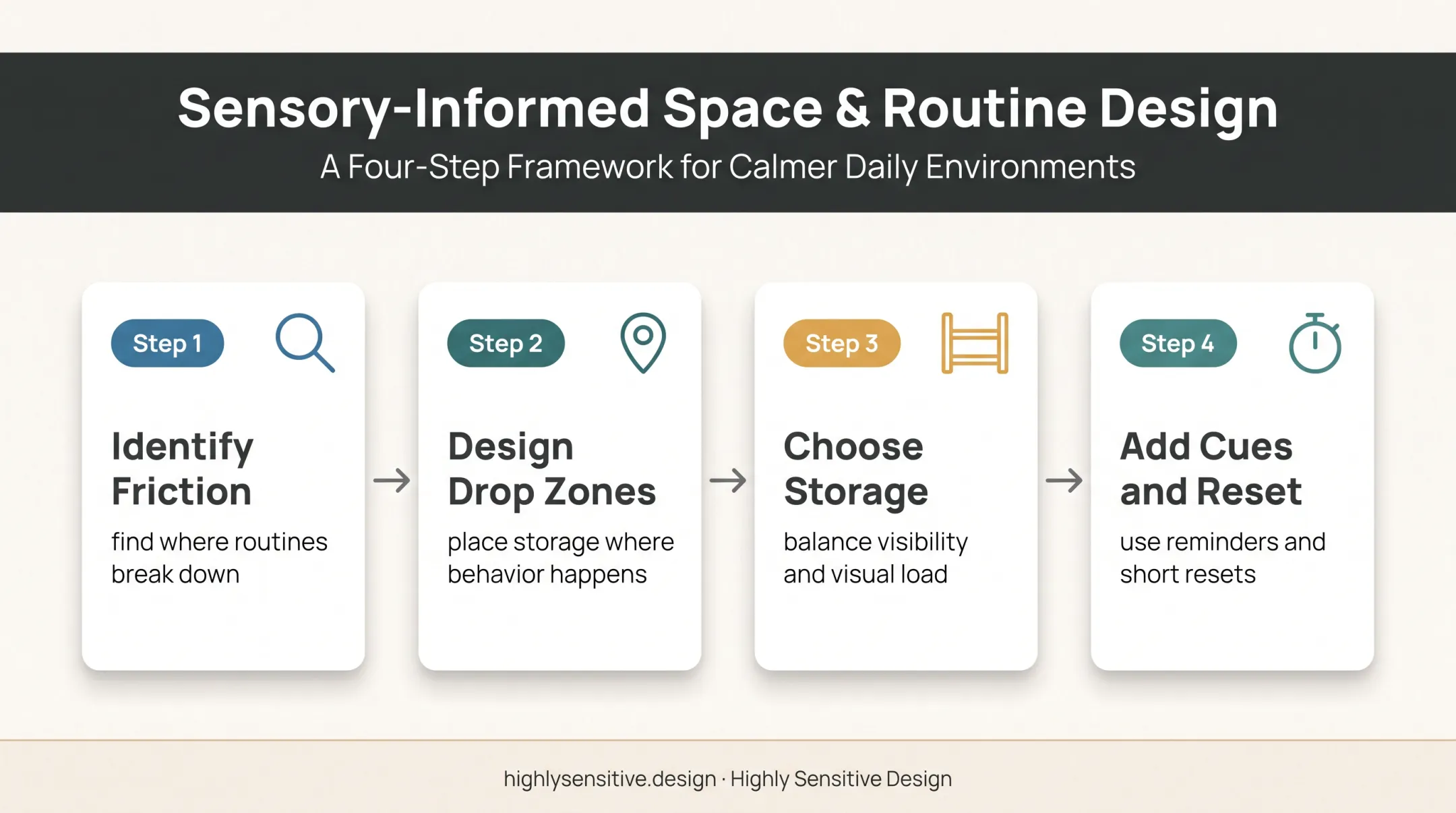This screenshot has height=813, width=1456.
Task: Click the shelf rack icon in Step 3
Action: point(975,342)
